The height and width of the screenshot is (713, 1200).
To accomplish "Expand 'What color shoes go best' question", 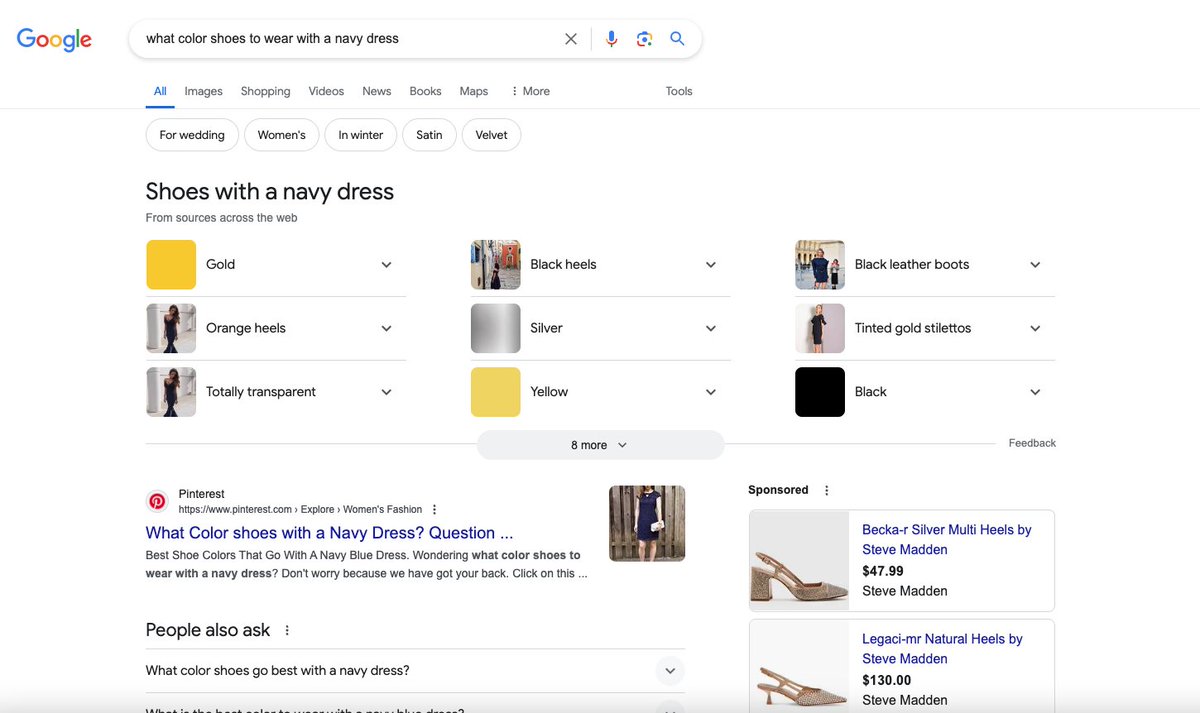I will coord(415,671).
